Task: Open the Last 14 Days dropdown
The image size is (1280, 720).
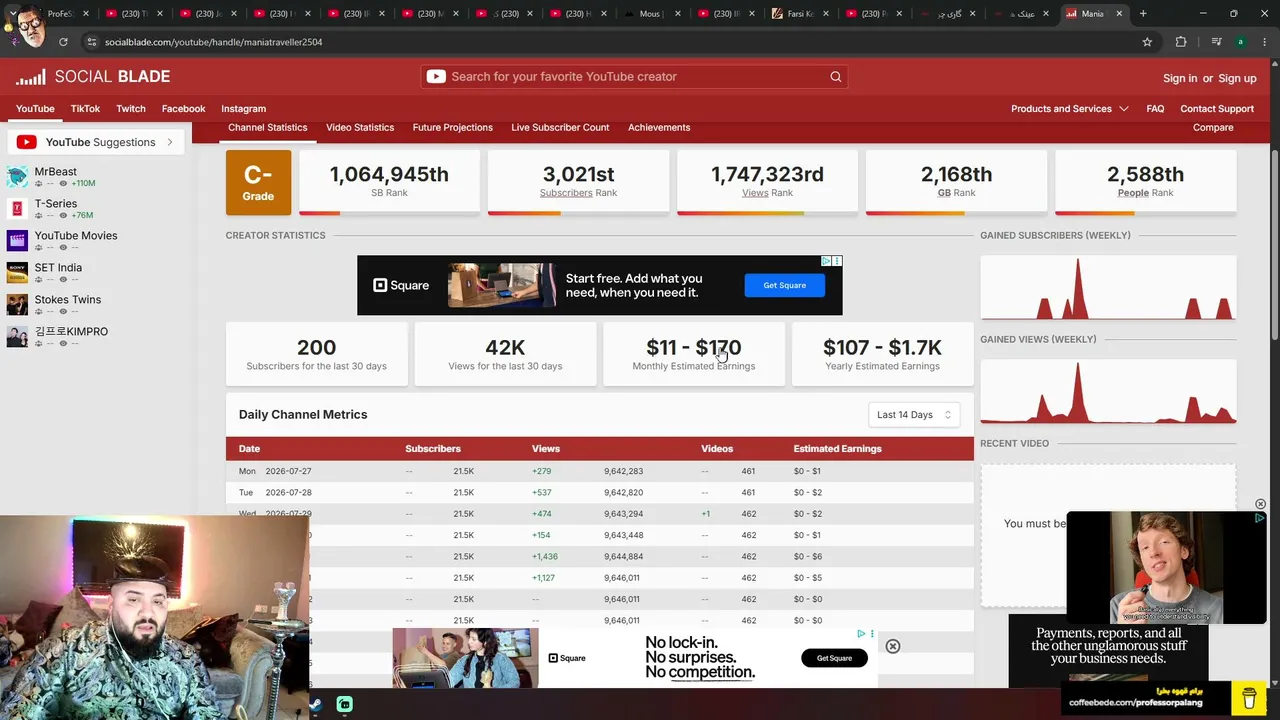Action: (x=914, y=415)
